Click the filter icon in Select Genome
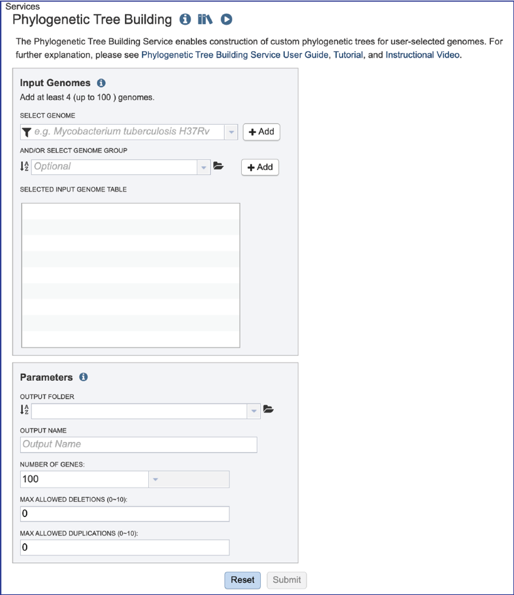This screenshot has width=514, height=595. pyautogui.click(x=26, y=132)
